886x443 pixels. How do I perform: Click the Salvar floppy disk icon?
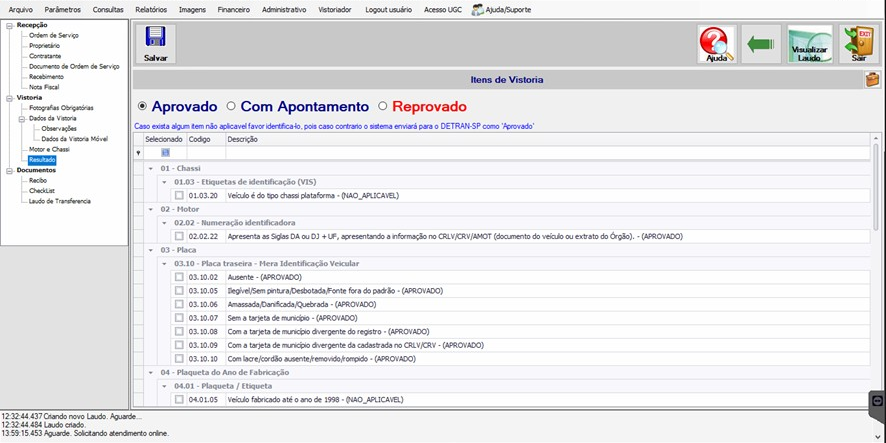pos(155,38)
